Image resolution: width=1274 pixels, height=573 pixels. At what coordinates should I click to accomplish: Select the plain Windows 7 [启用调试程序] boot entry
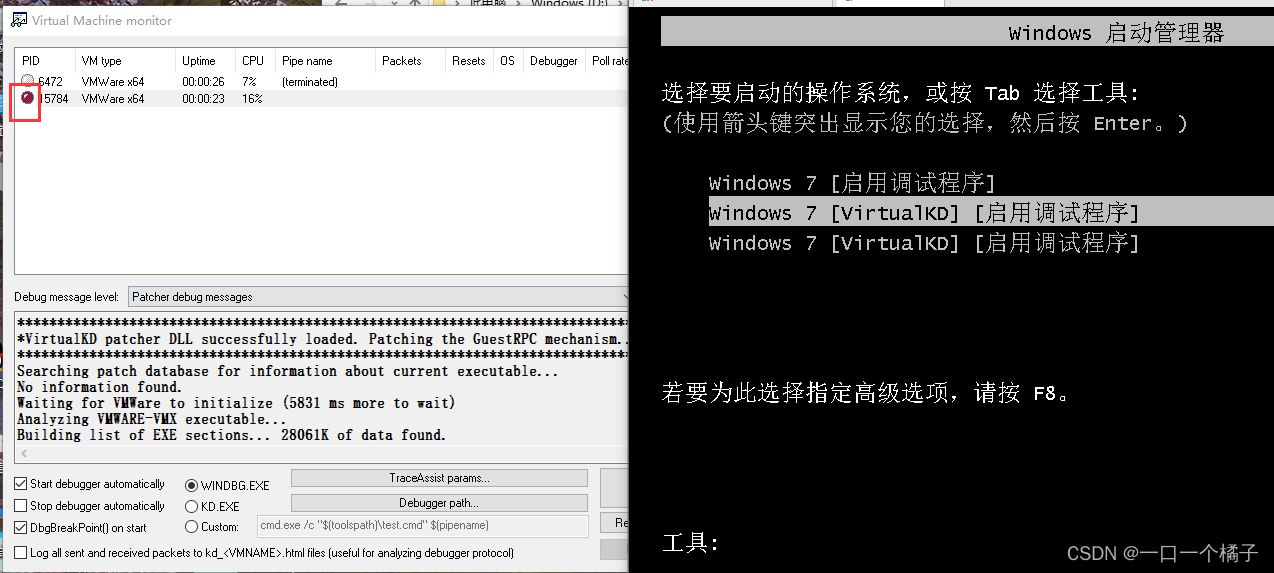tap(852, 183)
